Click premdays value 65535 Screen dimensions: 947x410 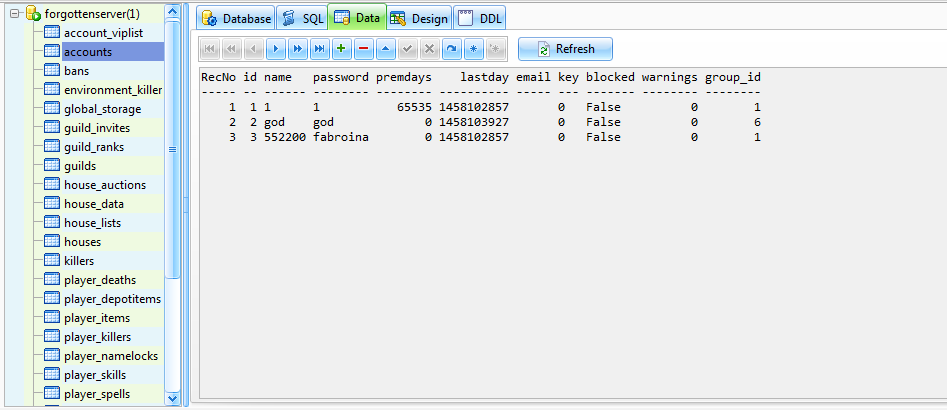(414, 107)
